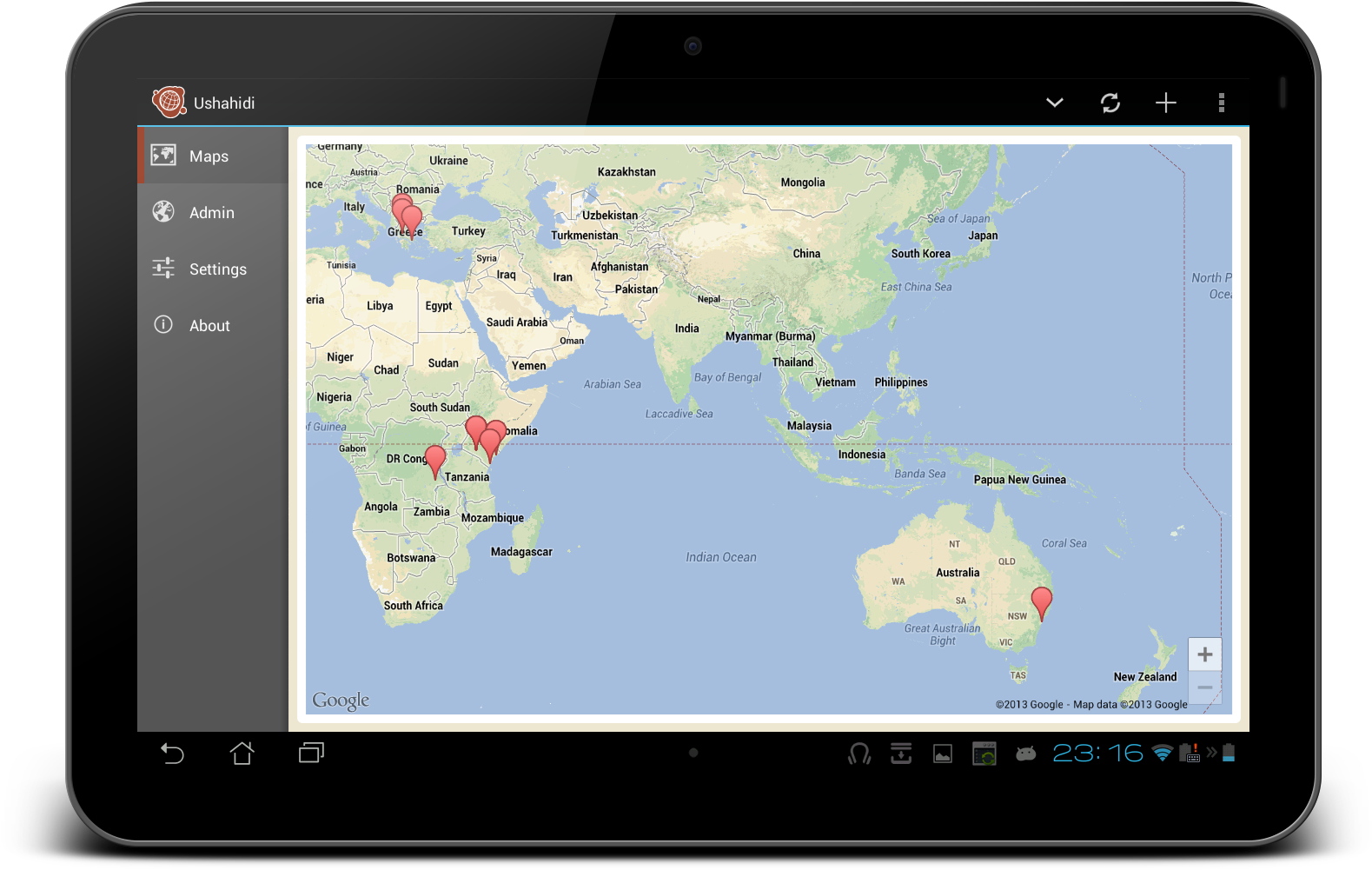Screen dimensions: 1372x870
Task: Click the headphones status bar icon
Action: coord(859,754)
